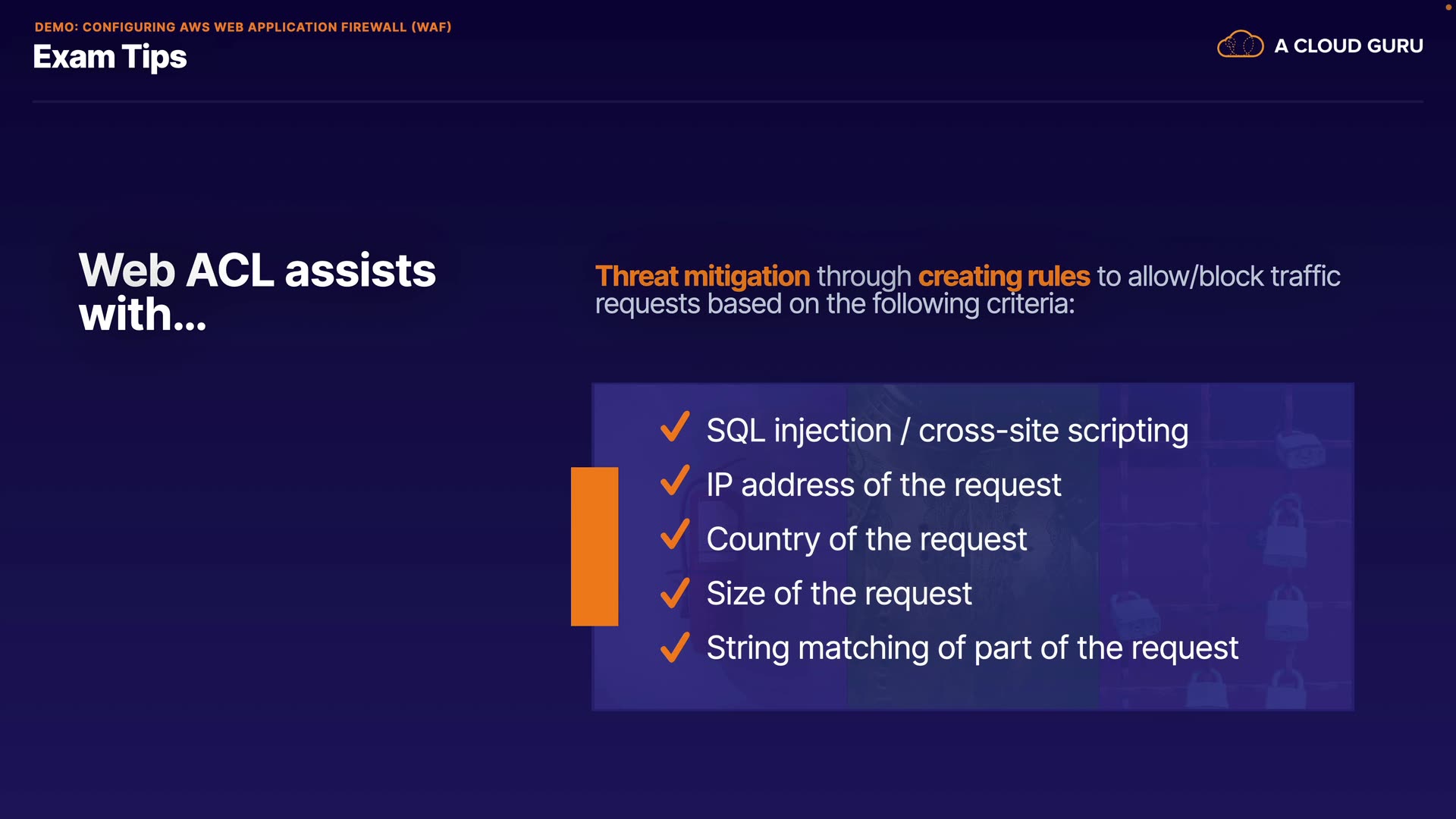Image resolution: width=1456 pixels, height=819 pixels.
Task: Click the orange 'Demo: Configuring AWS WAF' subtitle
Action: [x=243, y=27]
